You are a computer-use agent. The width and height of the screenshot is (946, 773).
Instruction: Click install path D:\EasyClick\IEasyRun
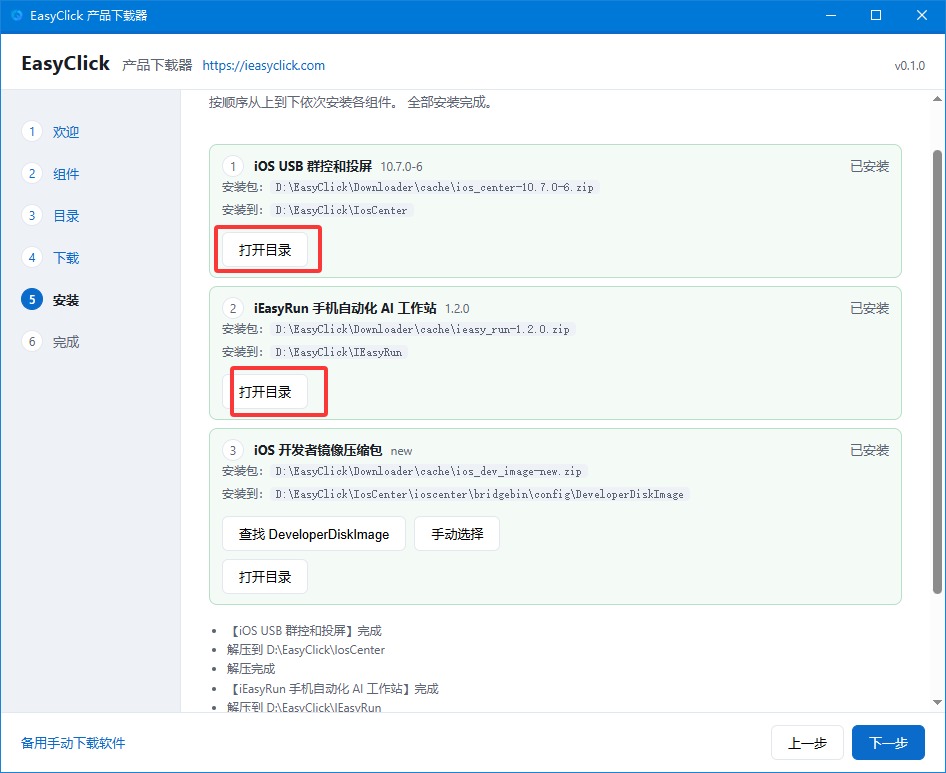(x=338, y=352)
